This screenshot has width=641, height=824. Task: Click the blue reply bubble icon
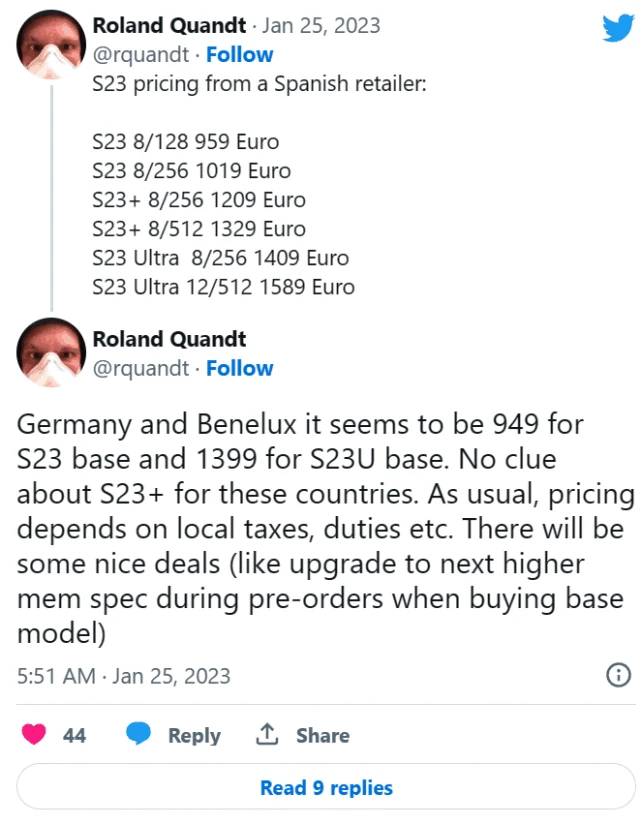click(139, 734)
